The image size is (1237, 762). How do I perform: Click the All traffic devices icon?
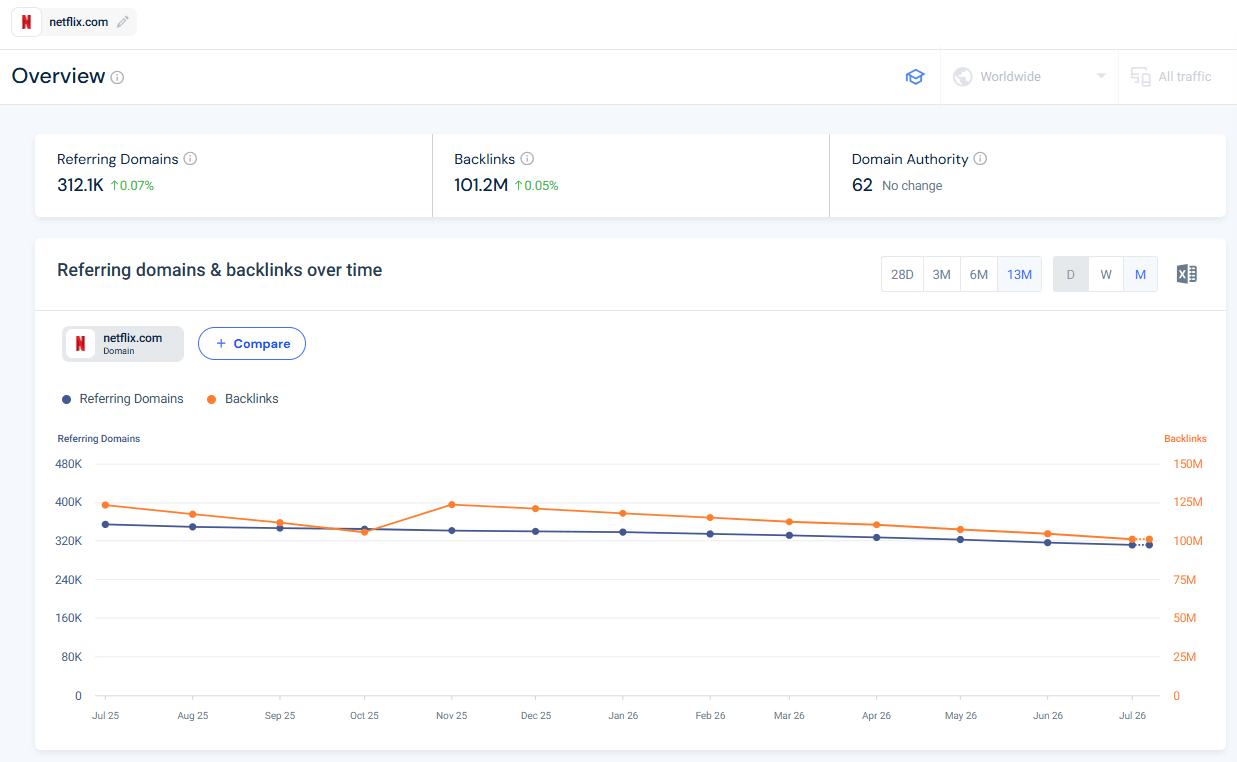click(x=1140, y=77)
